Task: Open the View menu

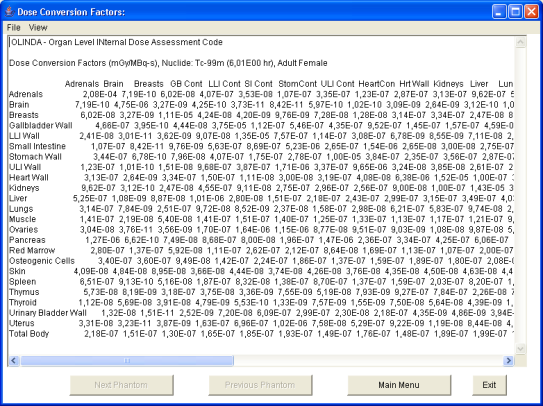Action: point(38,27)
